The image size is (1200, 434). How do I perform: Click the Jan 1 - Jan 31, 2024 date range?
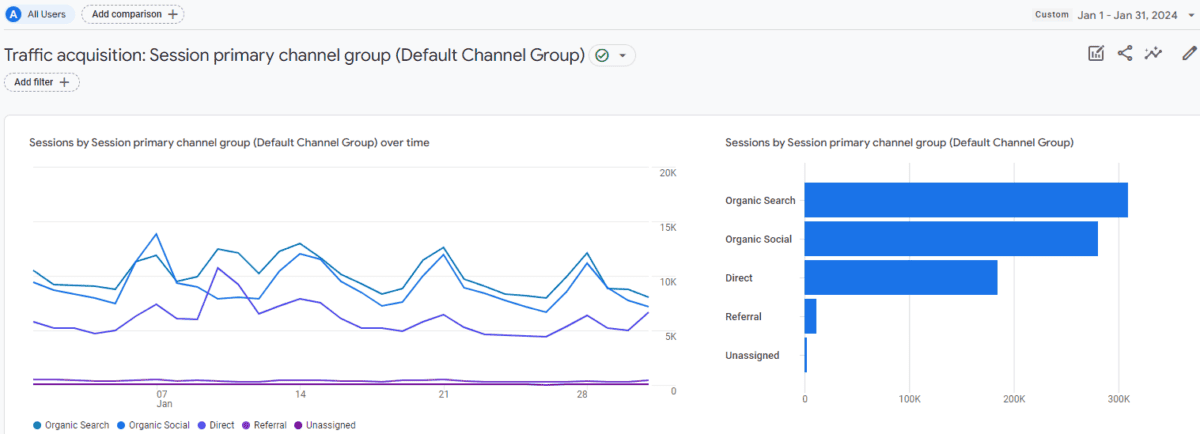click(1127, 15)
